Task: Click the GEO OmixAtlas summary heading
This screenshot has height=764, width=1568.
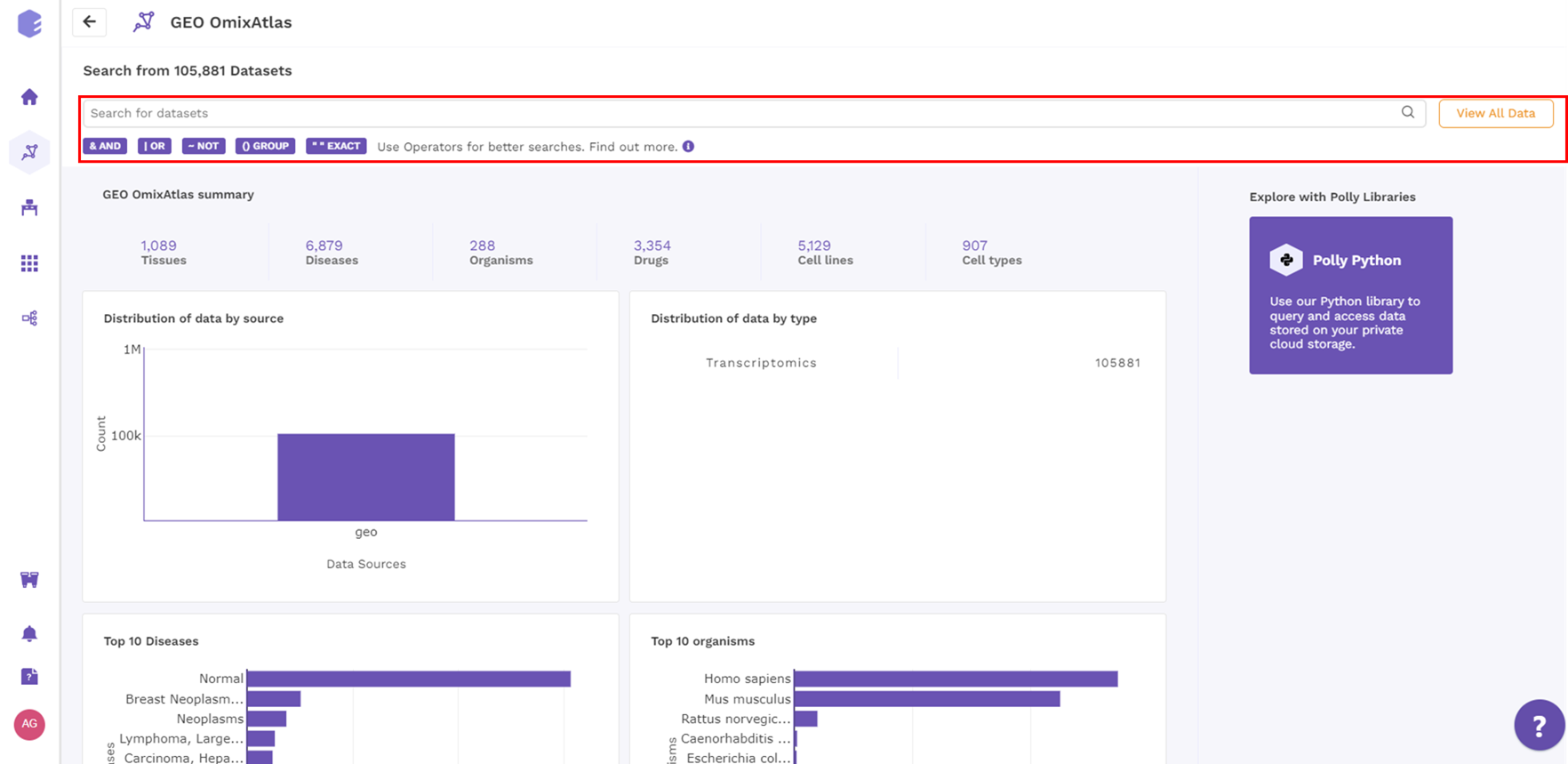Action: (x=178, y=195)
